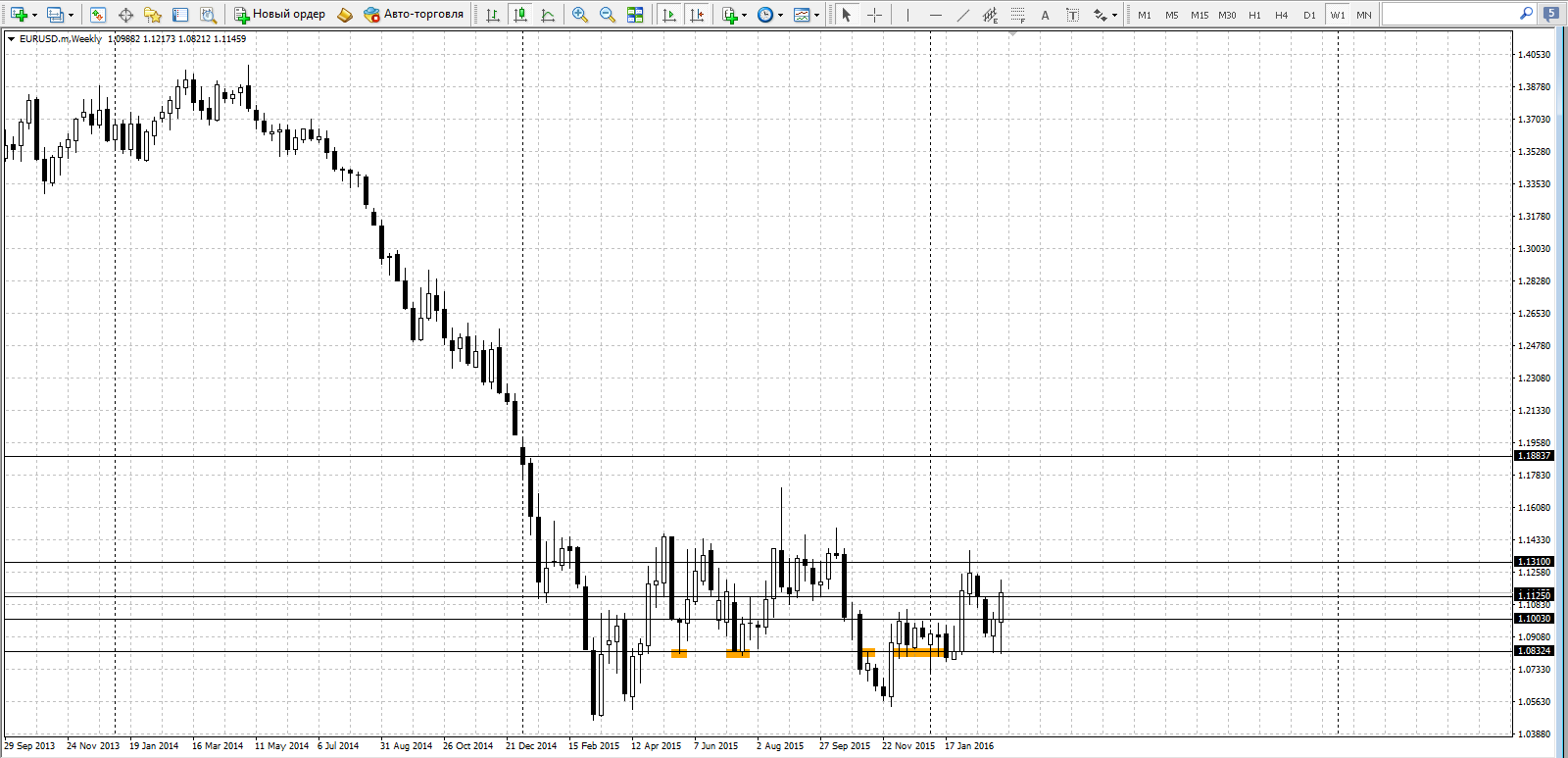Select the MN timeframe
Viewport: 1568px width, 758px height.
click(x=1364, y=15)
